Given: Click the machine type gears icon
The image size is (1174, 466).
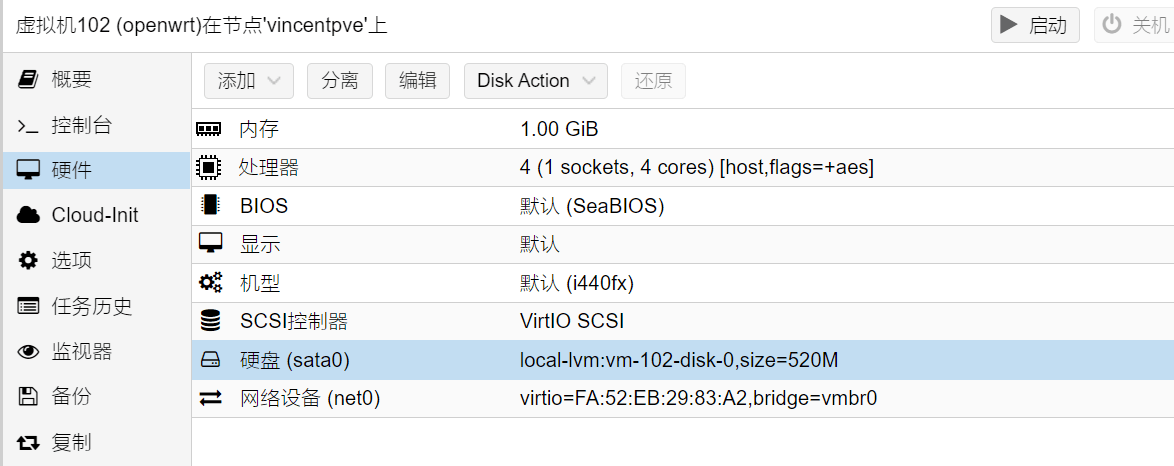Looking at the screenshot, I should click(x=209, y=283).
